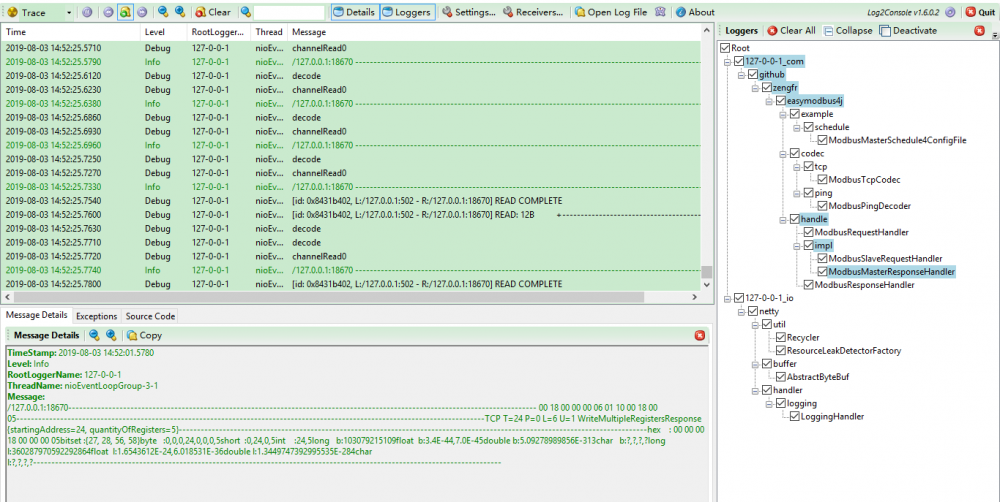Click first magnifier icon in Message Details bar

coord(94,335)
